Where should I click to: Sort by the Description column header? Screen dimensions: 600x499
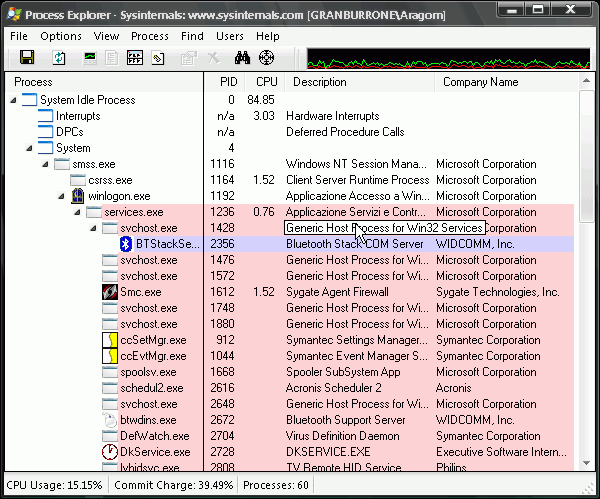tap(360, 82)
